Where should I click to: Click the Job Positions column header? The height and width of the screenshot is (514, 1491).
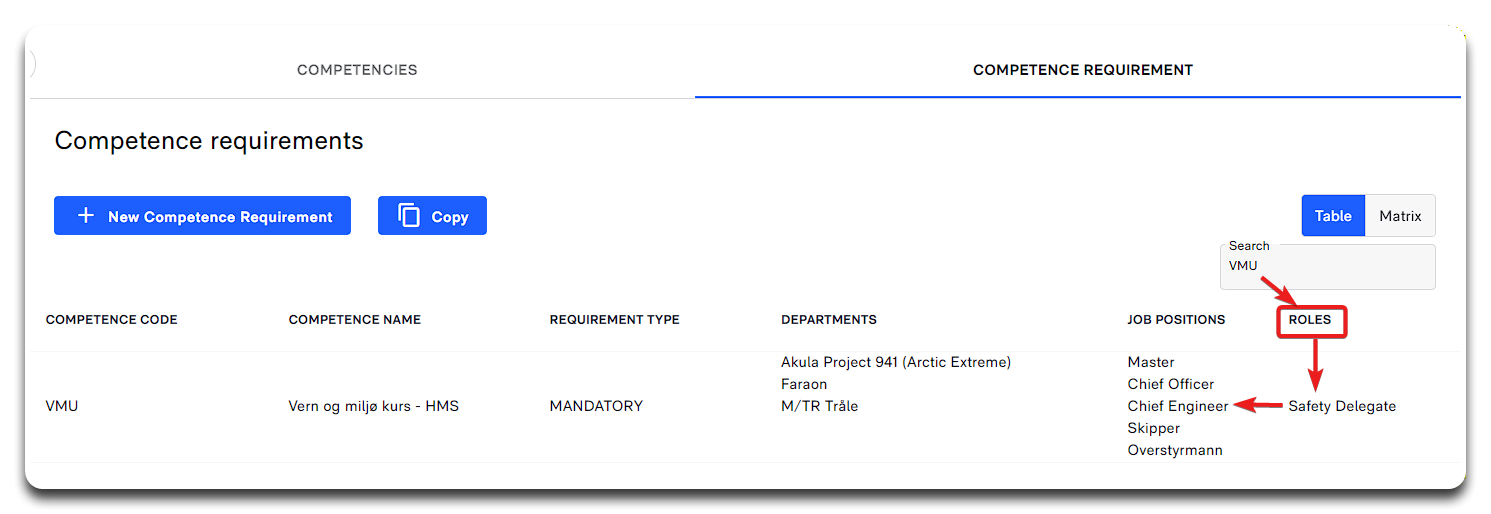pos(1176,320)
